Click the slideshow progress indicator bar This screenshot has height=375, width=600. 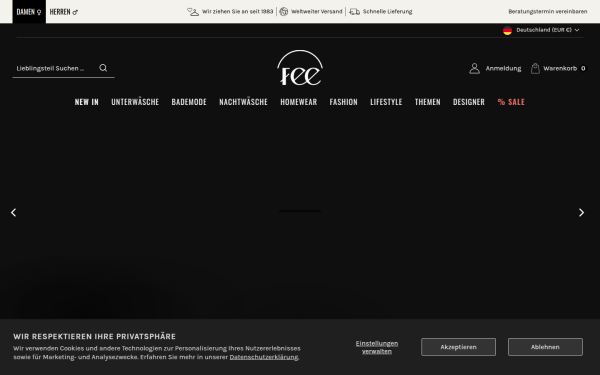point(300,211)
